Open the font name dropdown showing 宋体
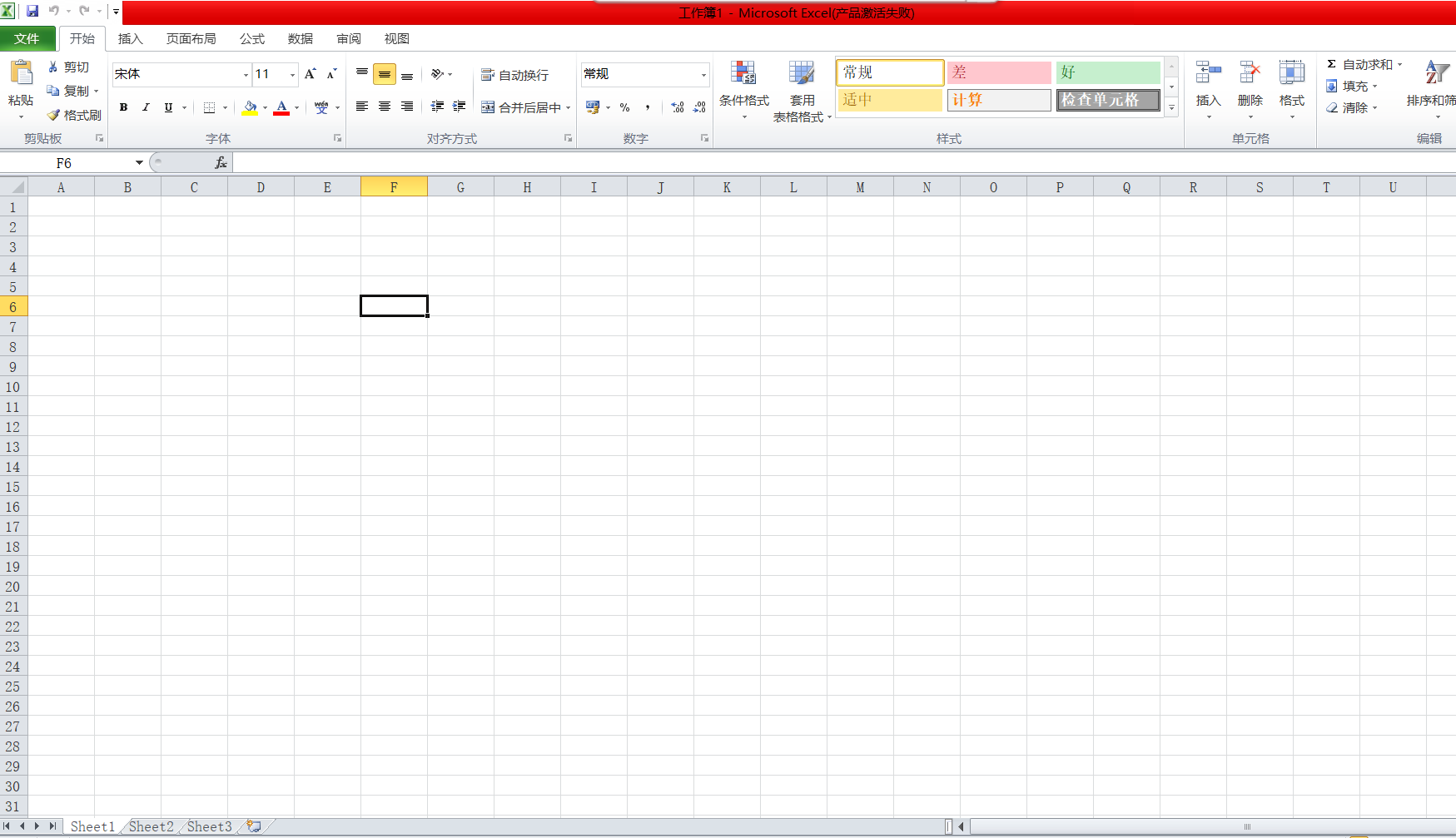 click(246, 75)
